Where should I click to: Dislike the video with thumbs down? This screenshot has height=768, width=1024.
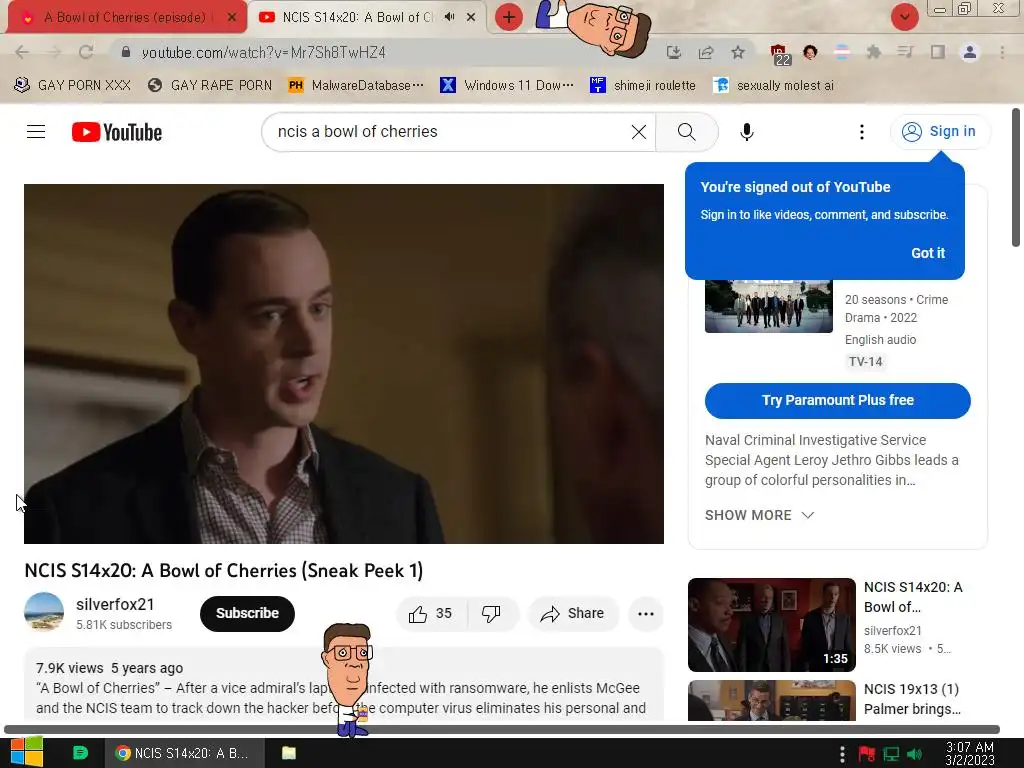pyautogui.click(x=491, y=613)
